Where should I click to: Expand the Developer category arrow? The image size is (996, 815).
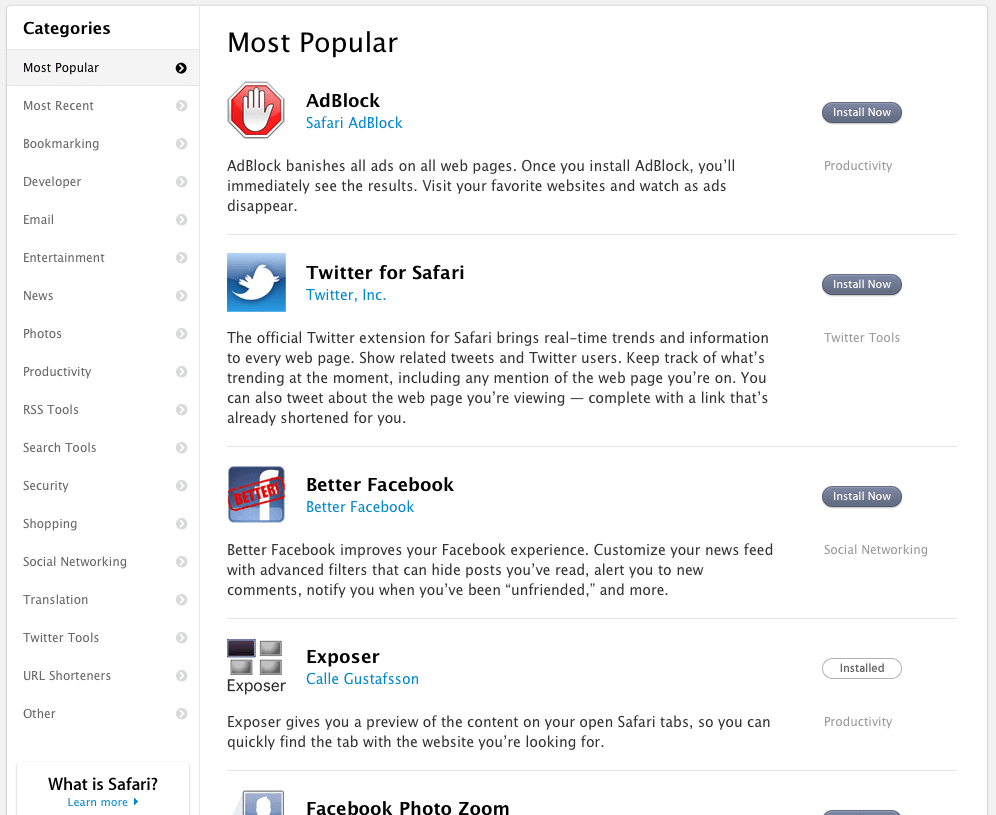click(x=182, y=182)
